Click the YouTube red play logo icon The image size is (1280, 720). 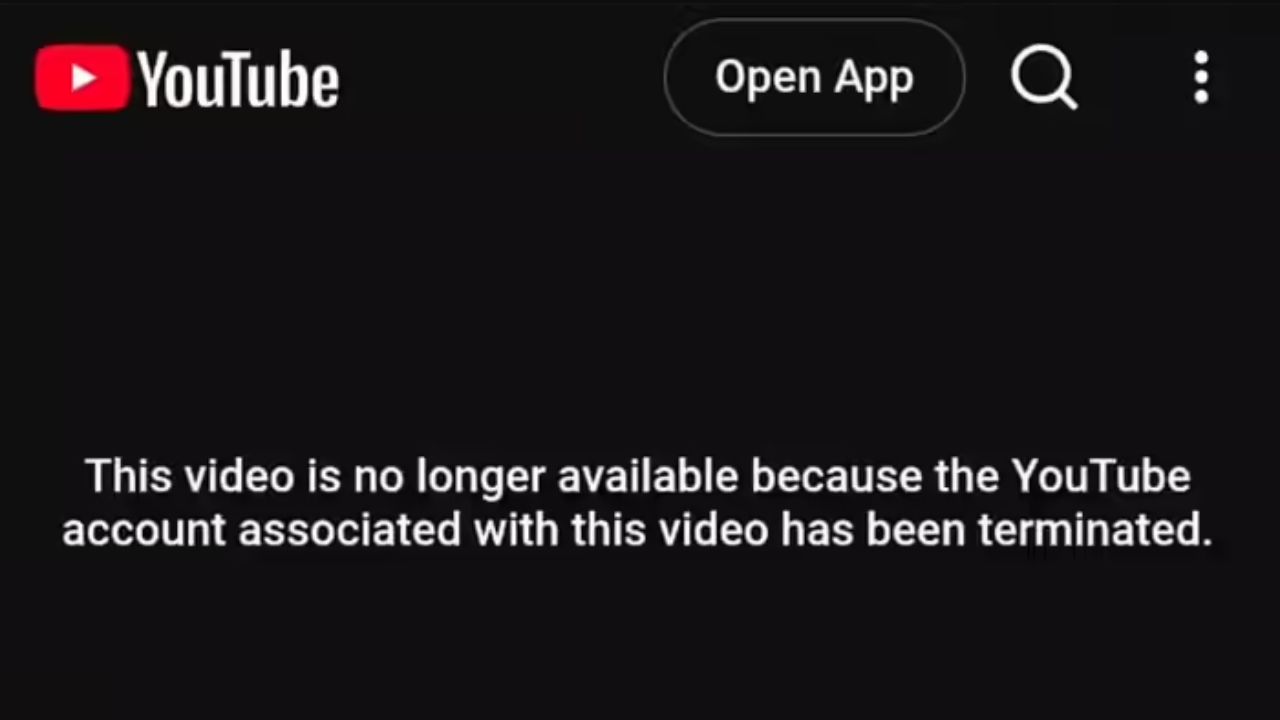[x=82, y=78]
